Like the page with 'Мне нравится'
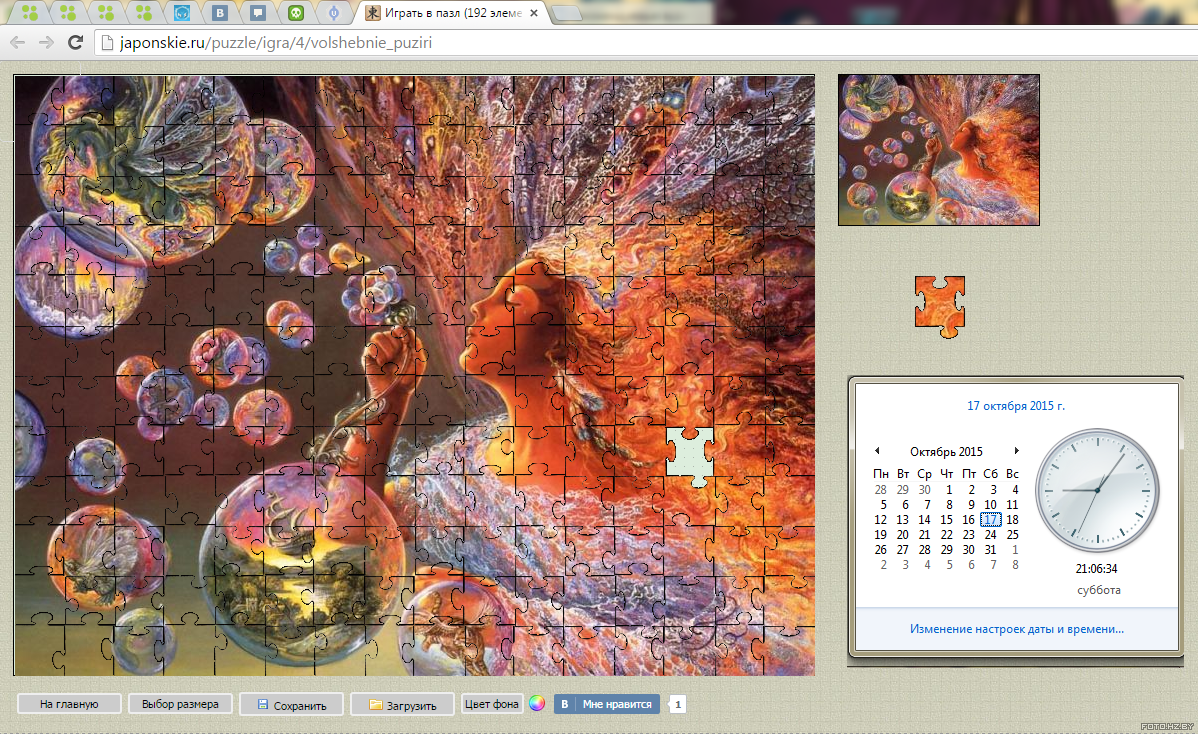The height and width of the screenshot is (734, 1198). tap(607, 704)
